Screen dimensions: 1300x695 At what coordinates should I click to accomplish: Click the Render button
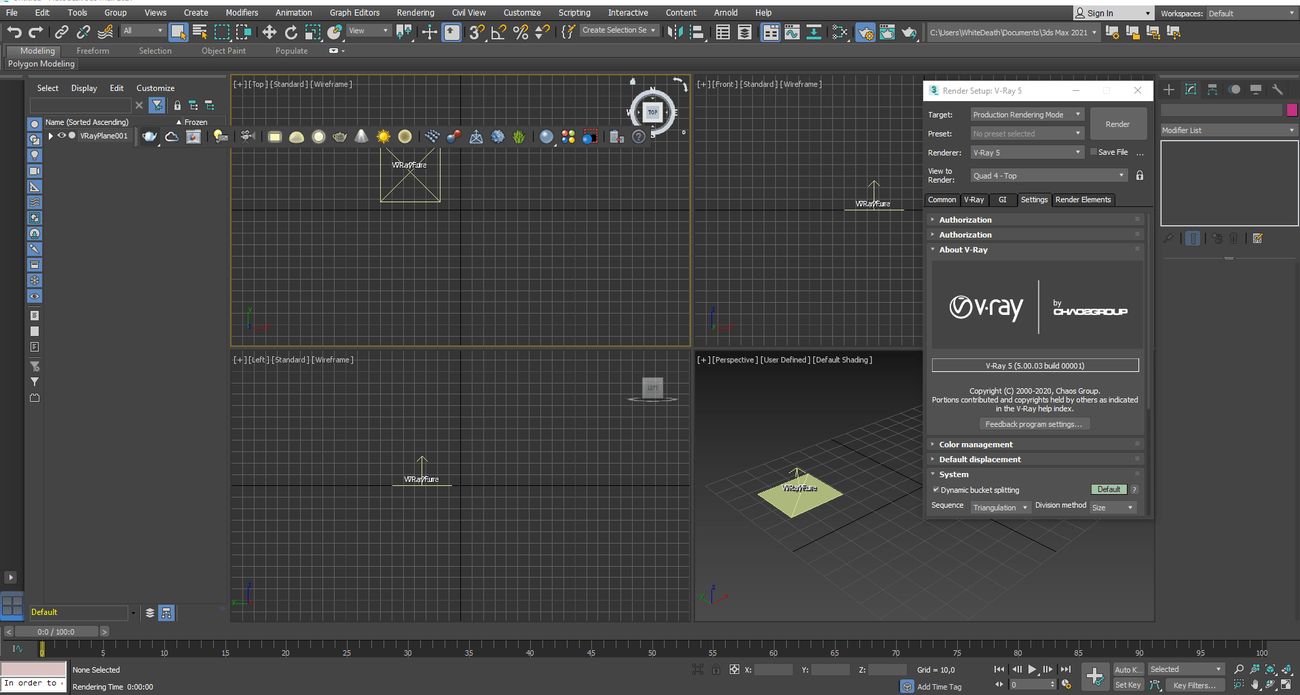[x=1117, y=124]
